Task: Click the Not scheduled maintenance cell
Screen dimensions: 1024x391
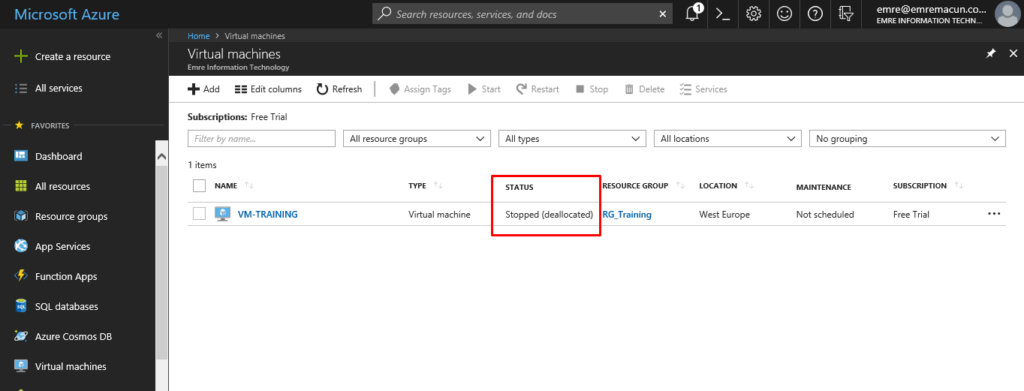Action: pos(825,214)
